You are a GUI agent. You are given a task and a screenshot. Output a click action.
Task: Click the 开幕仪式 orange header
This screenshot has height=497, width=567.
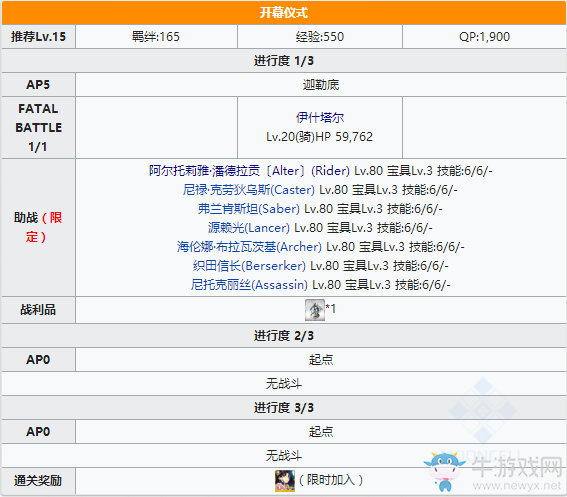[284, 13]
